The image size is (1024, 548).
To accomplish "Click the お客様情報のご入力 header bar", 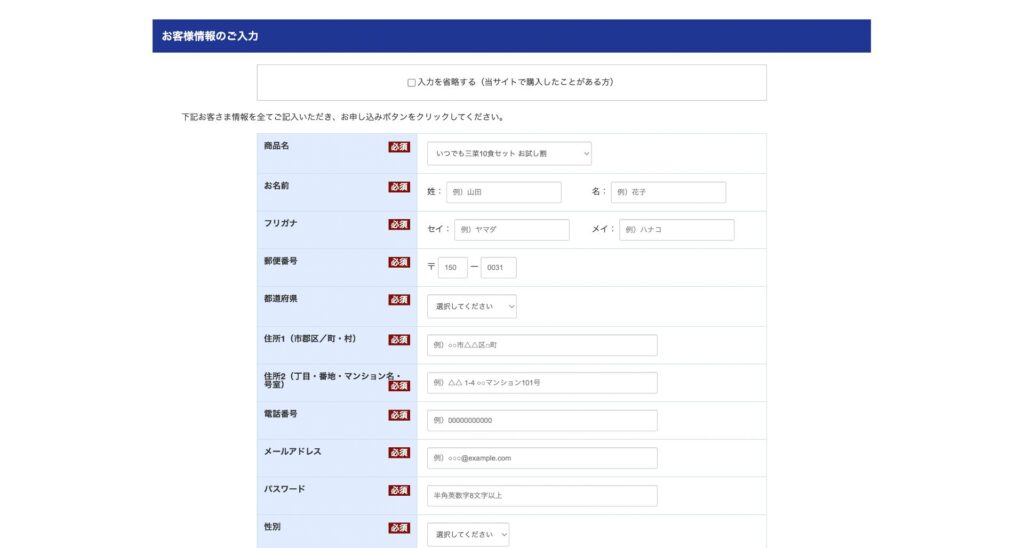I will [511, 36].
